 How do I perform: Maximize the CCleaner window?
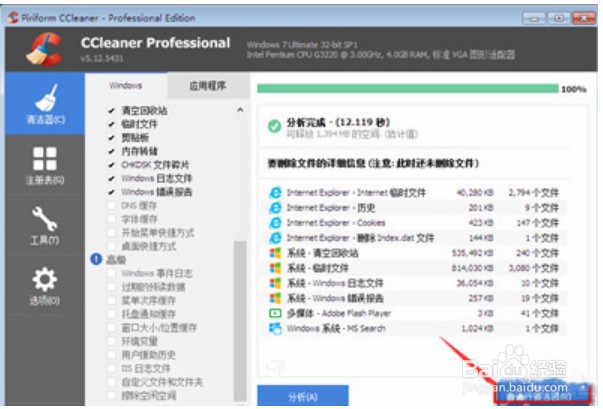(558, 18)
